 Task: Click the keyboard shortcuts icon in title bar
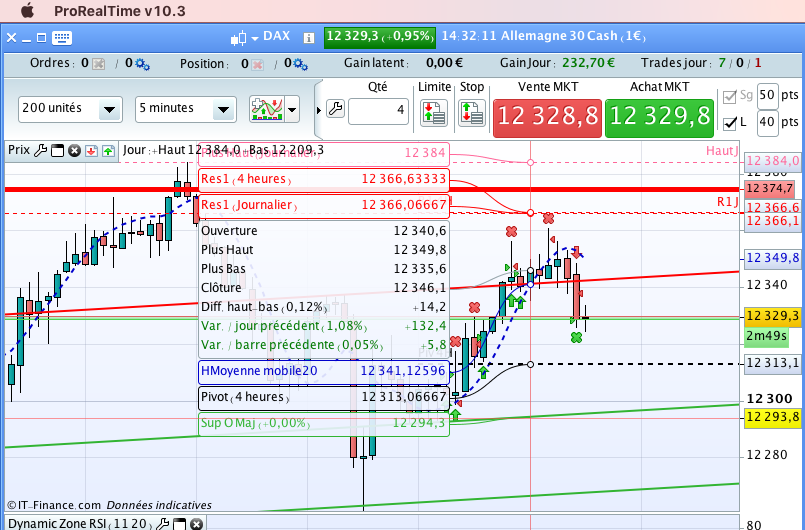[62, 37]
